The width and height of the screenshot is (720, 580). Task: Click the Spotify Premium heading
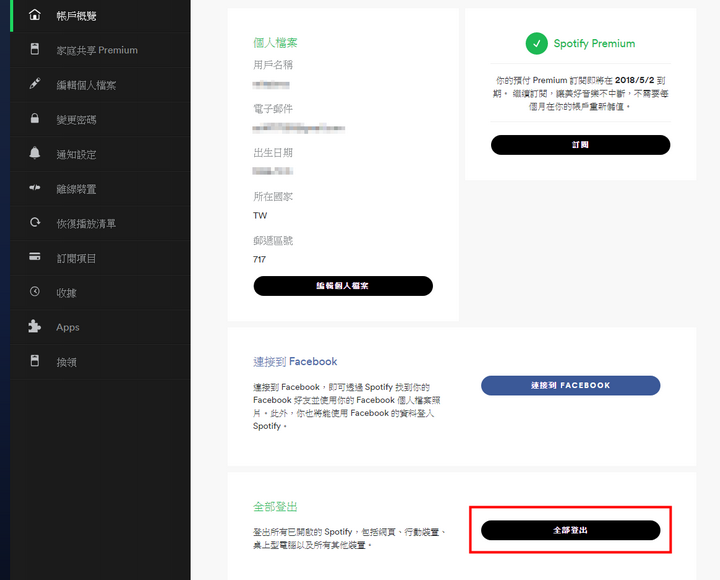click(x=594, y=44)
